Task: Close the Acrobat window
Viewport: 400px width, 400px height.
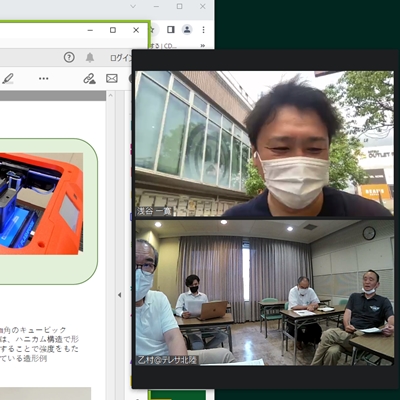Action: tap(136, 30)
